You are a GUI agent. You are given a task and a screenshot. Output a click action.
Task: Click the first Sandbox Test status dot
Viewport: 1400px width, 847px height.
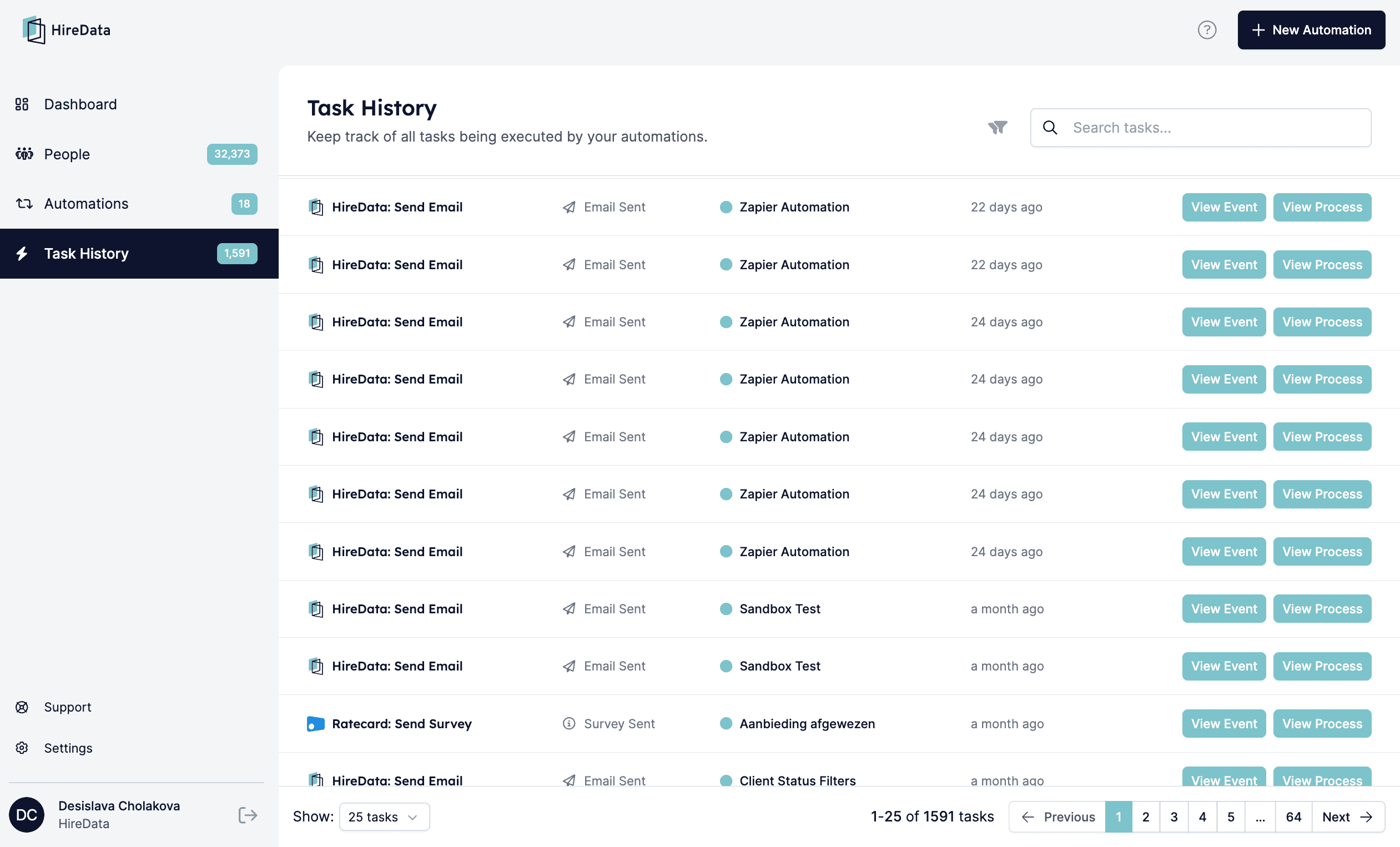pyautogui.click(x=726, y=608)
